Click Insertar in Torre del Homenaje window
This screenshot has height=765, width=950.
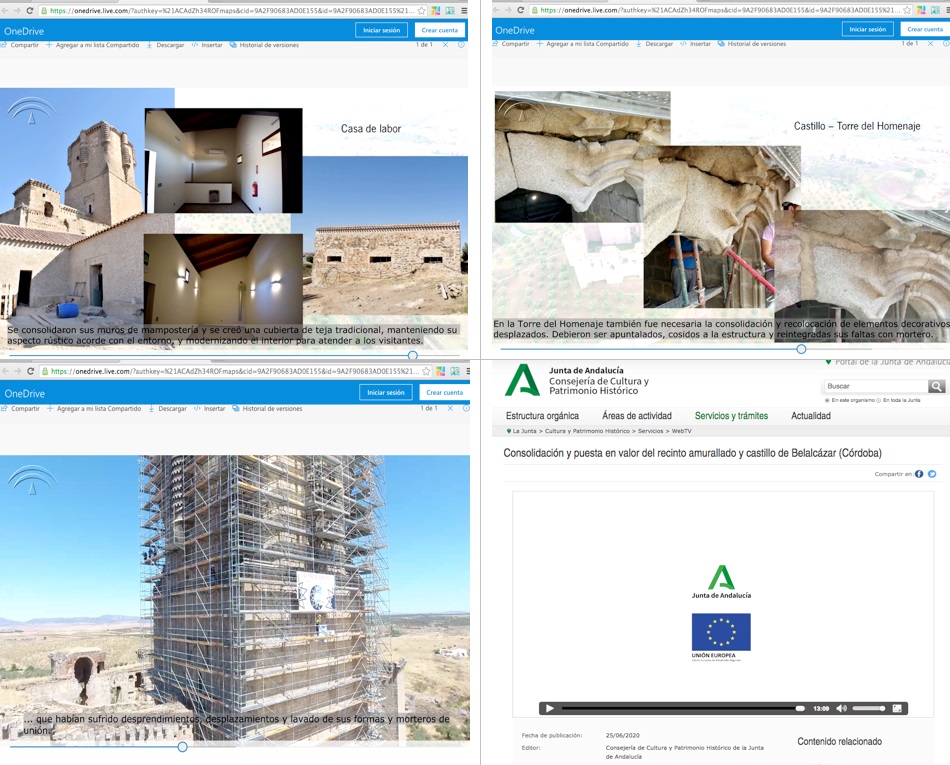[x=696, y=44]
